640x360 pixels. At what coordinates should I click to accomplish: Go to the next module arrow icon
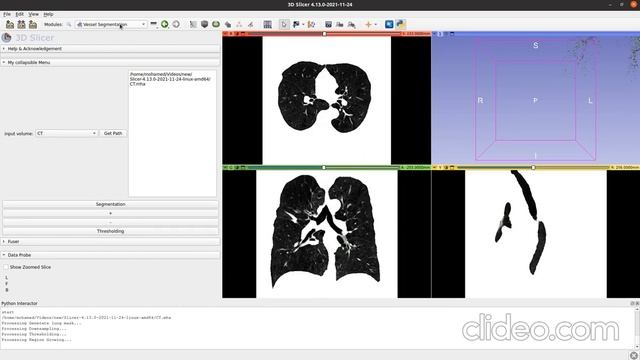[176, 24]
